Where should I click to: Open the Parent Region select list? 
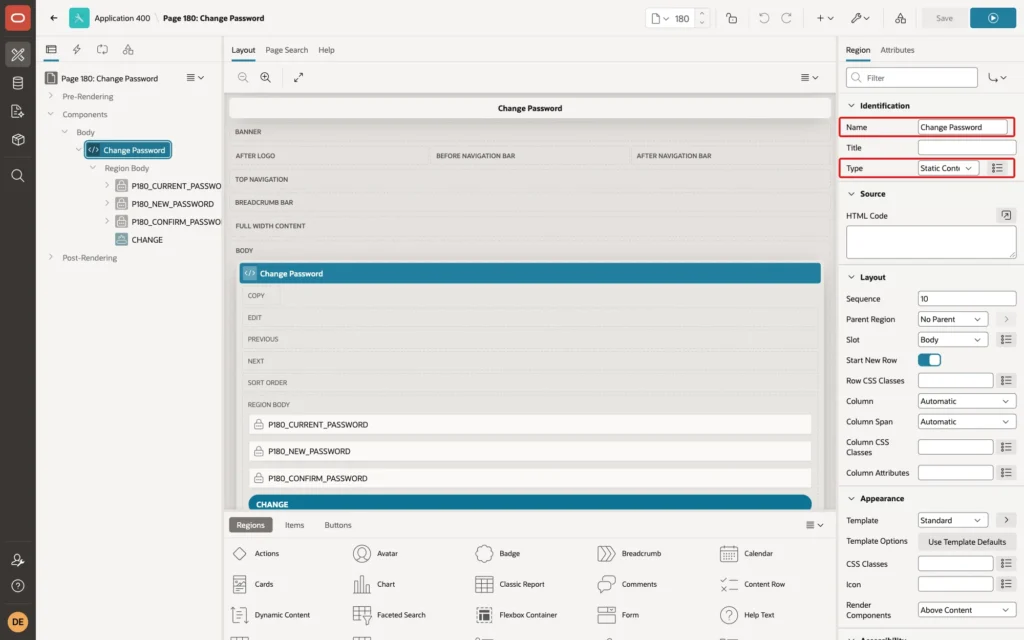pyautogui.click(x=952, y=319)
